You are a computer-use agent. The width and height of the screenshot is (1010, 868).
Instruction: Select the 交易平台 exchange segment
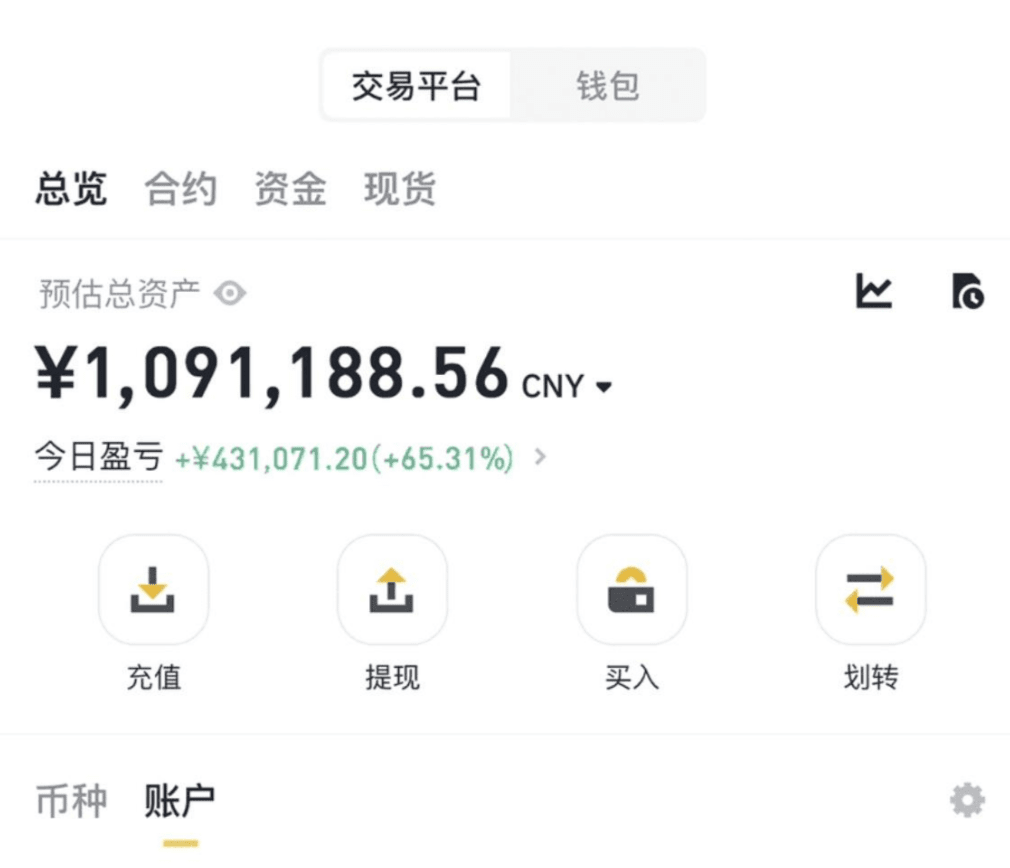416,86
